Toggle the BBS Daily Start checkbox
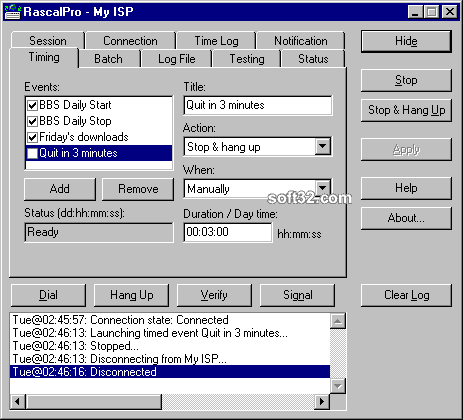 tap(32, 106)
